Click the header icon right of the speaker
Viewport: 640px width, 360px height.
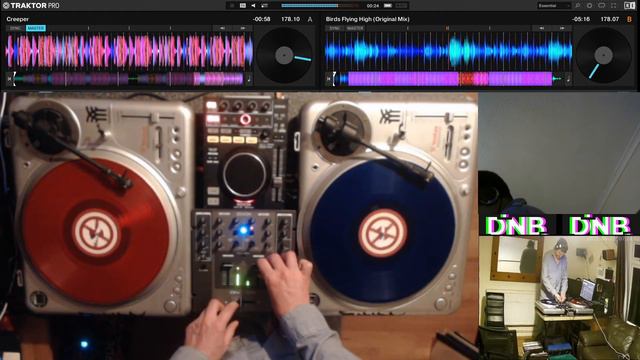pyautogui.click(x=264, y=6)
